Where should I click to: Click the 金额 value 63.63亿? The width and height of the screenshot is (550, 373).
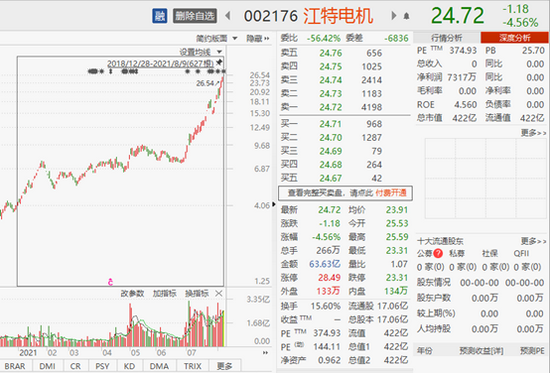[324, 264]
